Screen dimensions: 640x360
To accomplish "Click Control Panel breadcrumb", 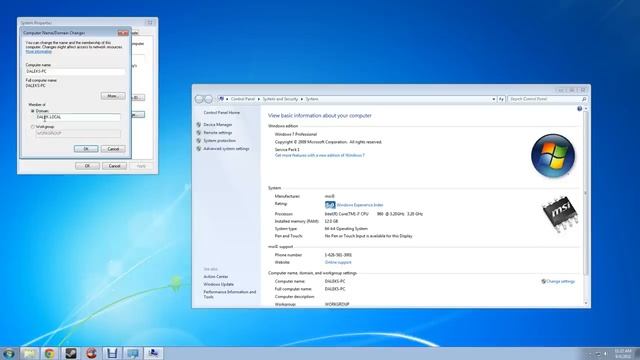I will pyautogui.click(x=243, y=99).
